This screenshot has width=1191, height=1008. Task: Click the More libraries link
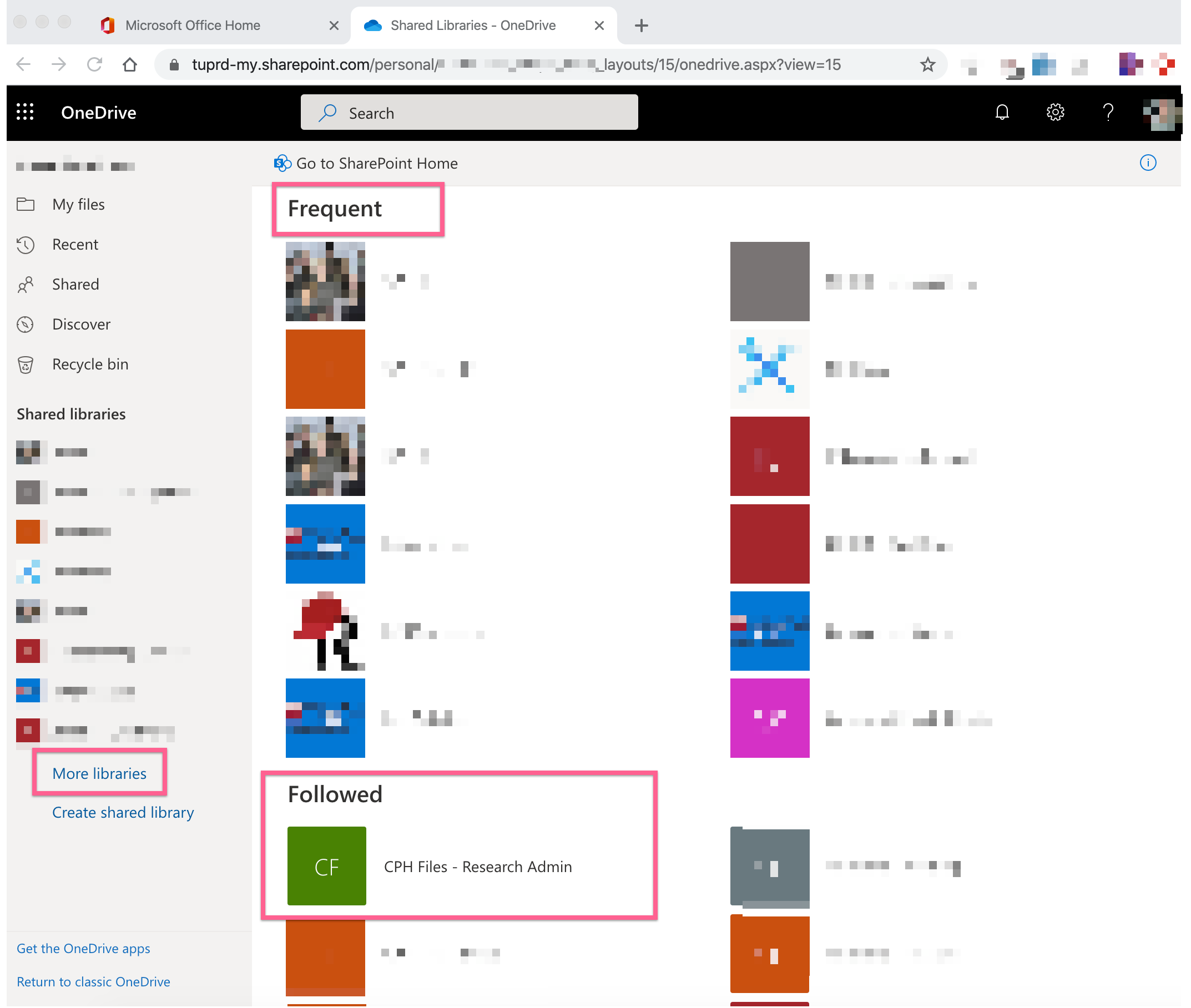point(99,774)
